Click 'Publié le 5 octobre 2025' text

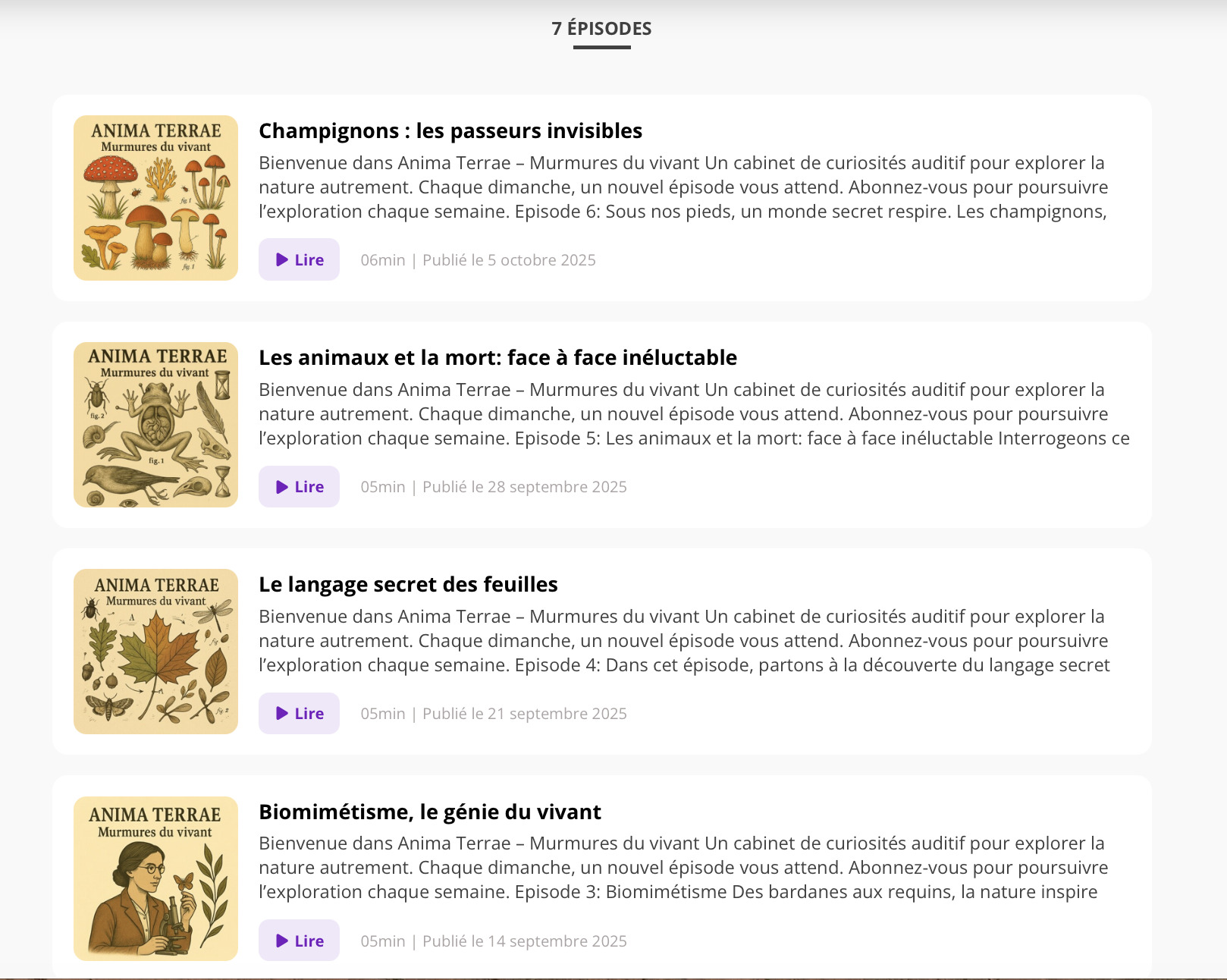click(x=509, y=260)
